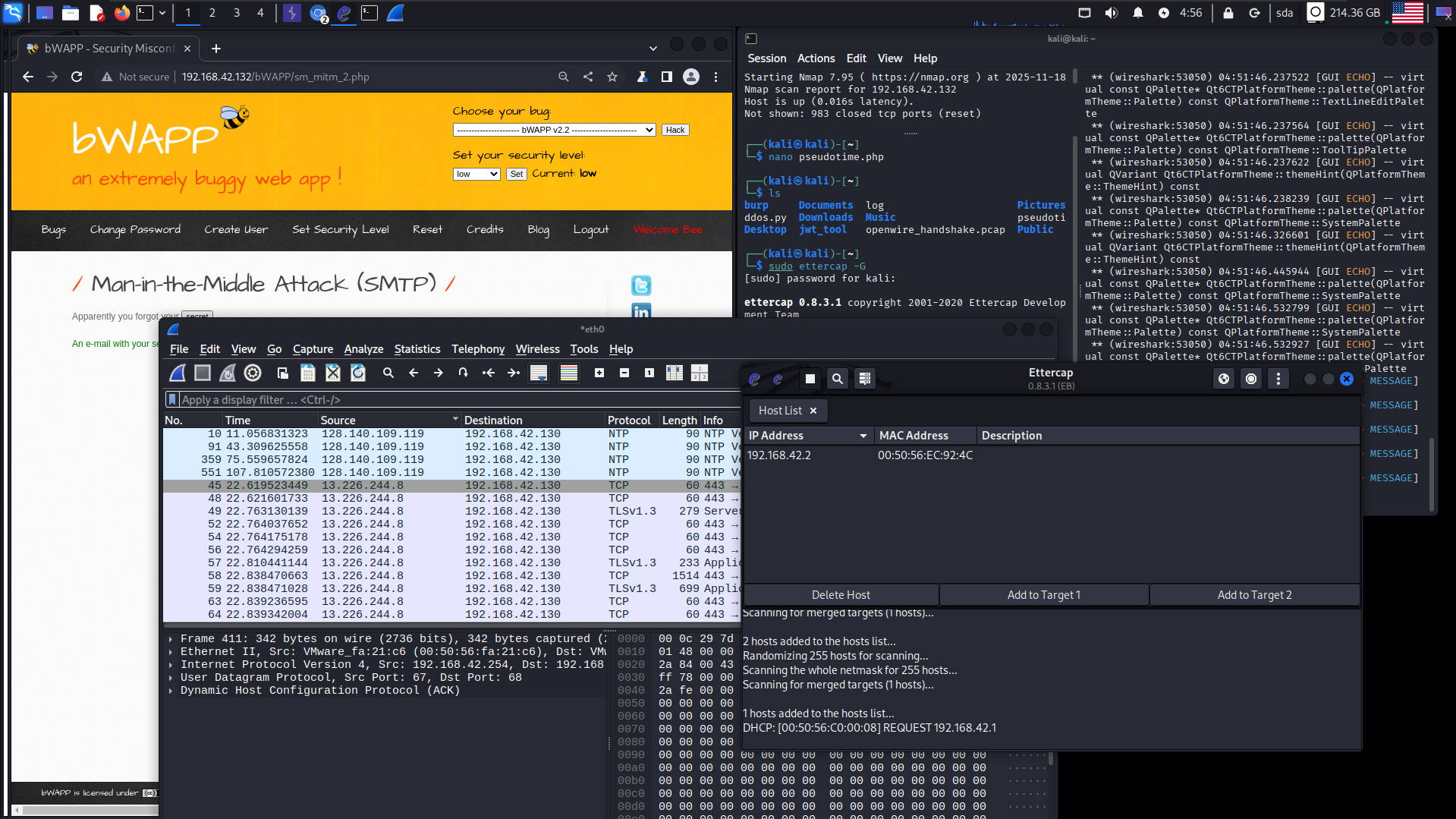Open Ettercap three-dot options menu
Screen dimensions: 1456x819
(1278, 379)
